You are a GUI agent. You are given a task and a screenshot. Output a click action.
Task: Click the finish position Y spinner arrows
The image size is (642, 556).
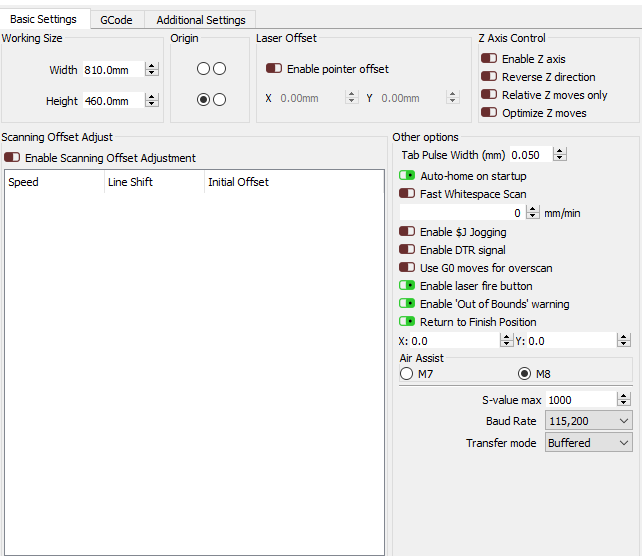624,340
